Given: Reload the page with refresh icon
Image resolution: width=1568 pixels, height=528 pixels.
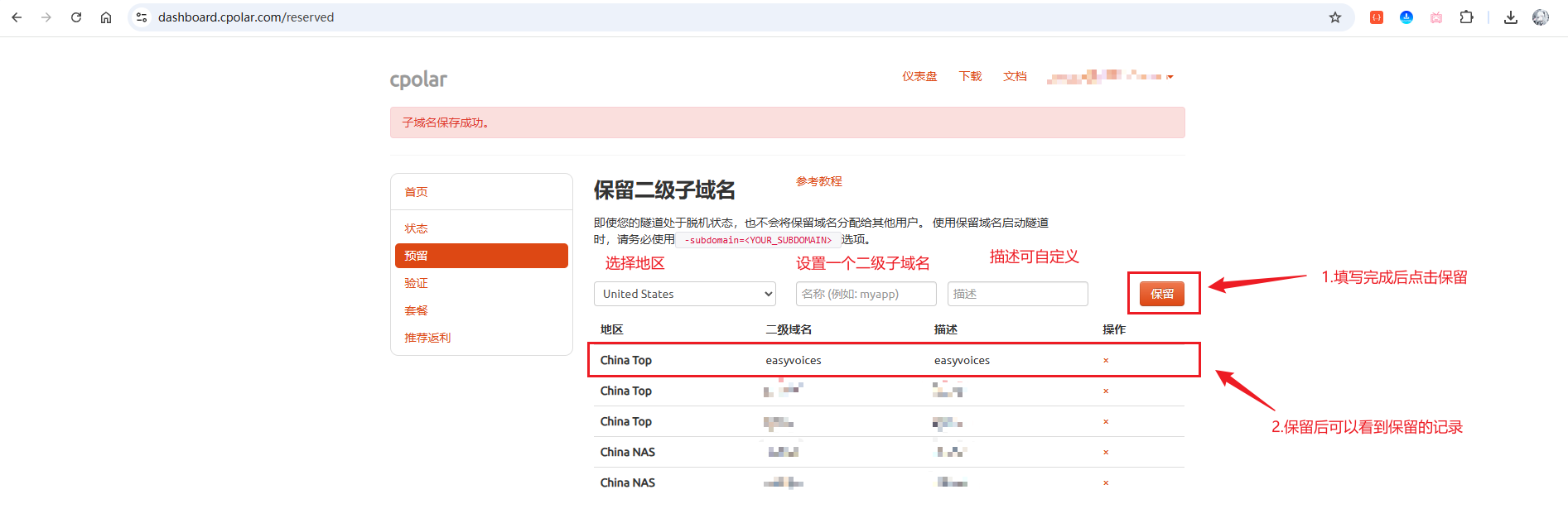Looking at the screenshot, I should pyautogui.click(x=76, y=17).
